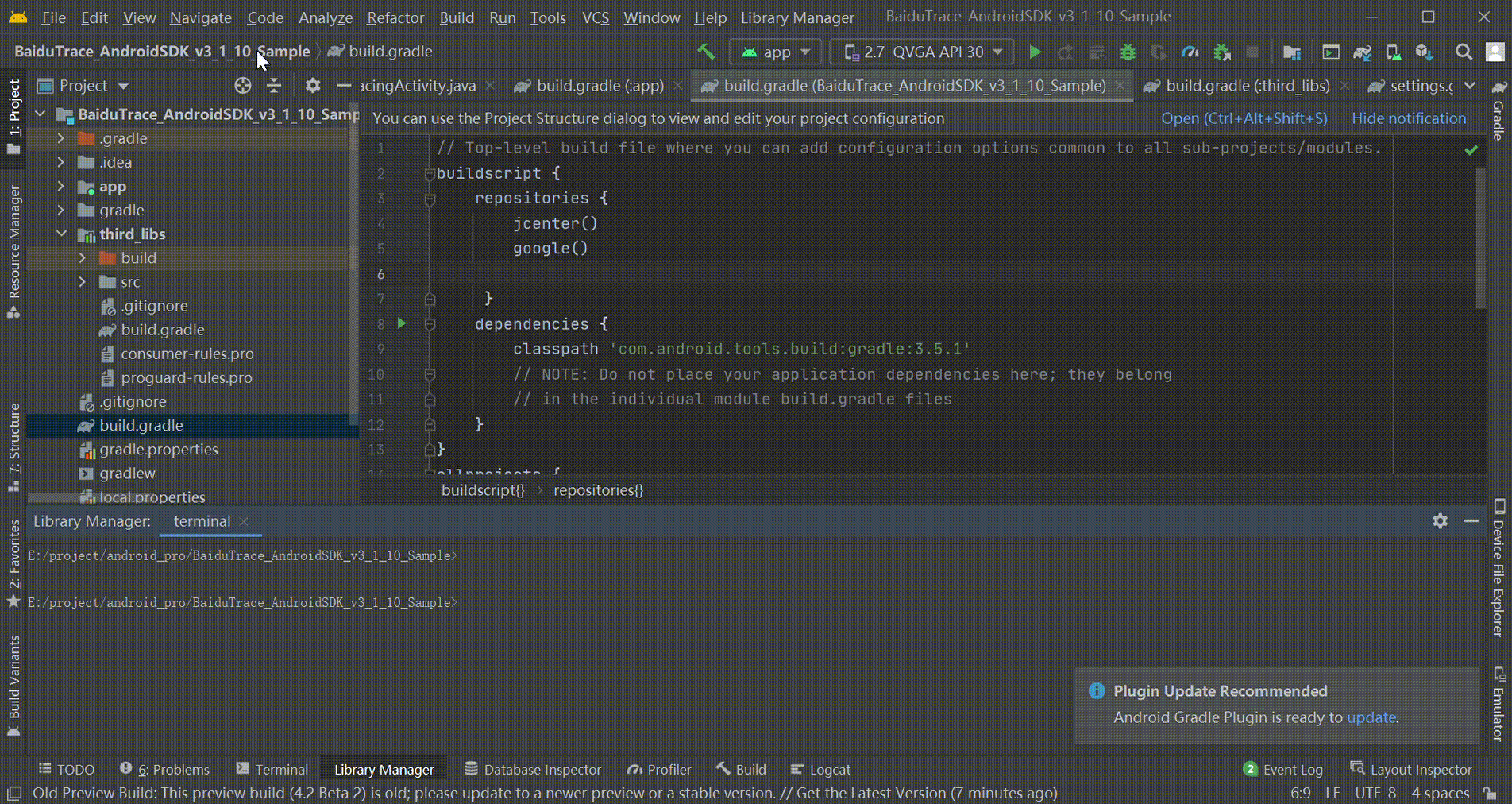Collapse the third_libs module
The image size is (1512, 804).
[61, 234]
